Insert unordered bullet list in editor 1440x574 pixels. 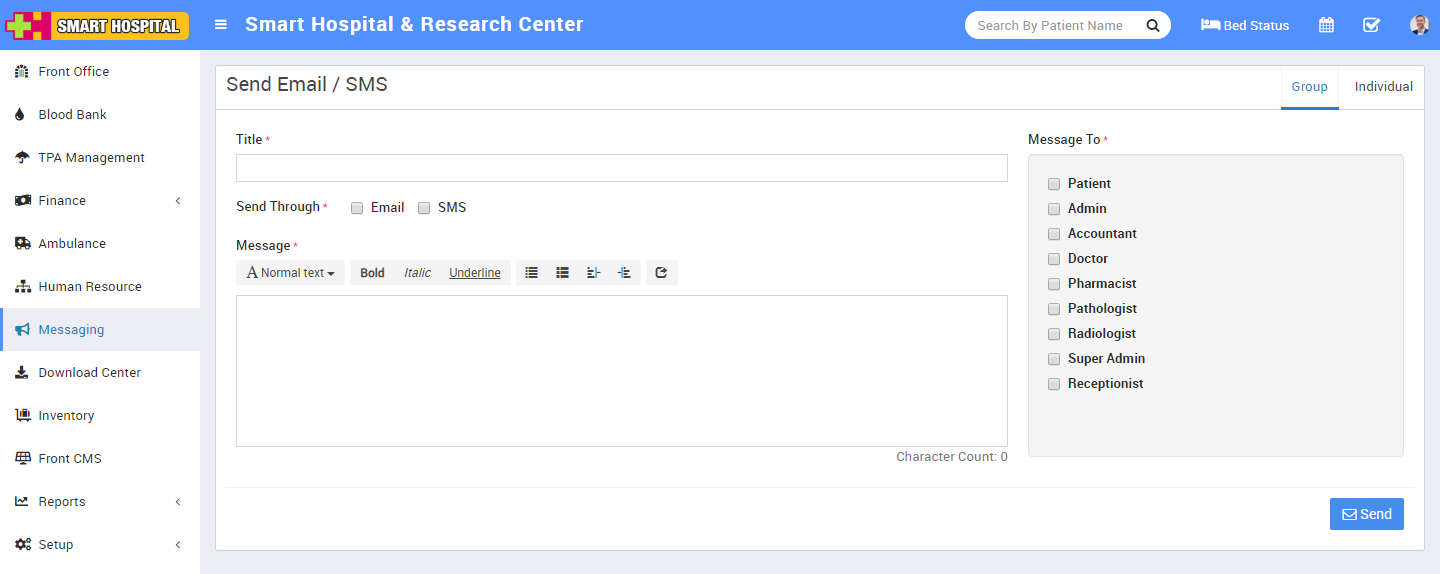point(532,273)
